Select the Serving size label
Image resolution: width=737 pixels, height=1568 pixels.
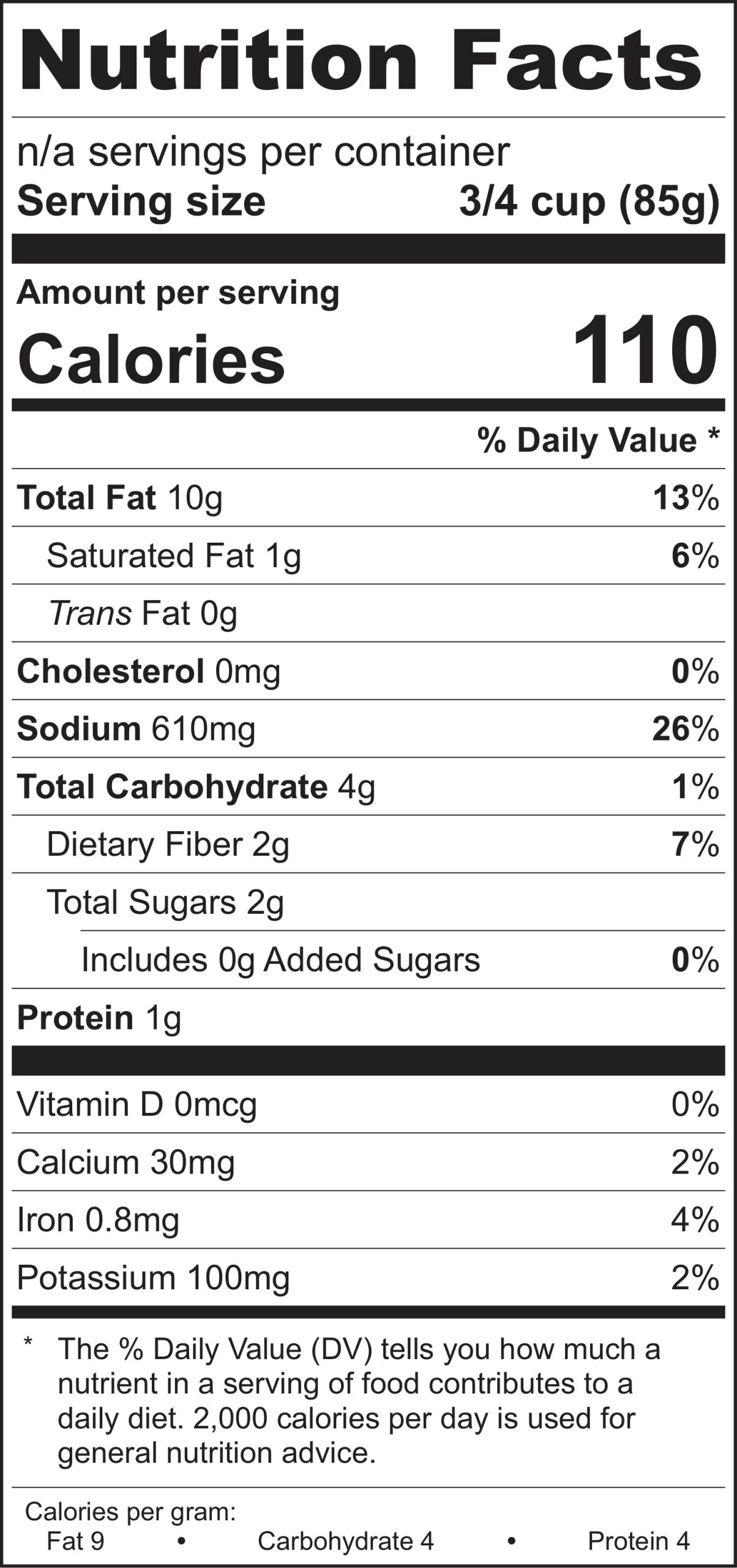point(141,202)
